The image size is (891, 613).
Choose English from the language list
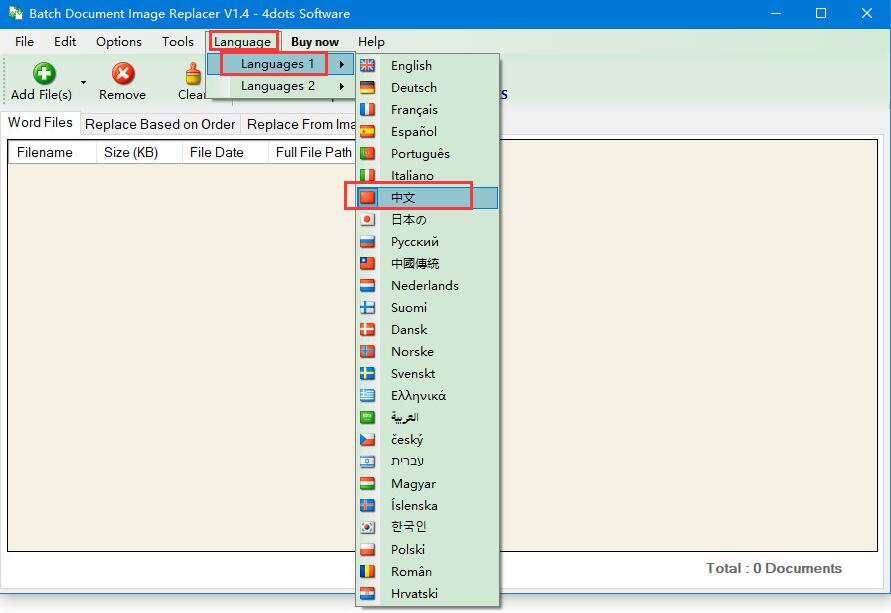click(x=427, y=65)
